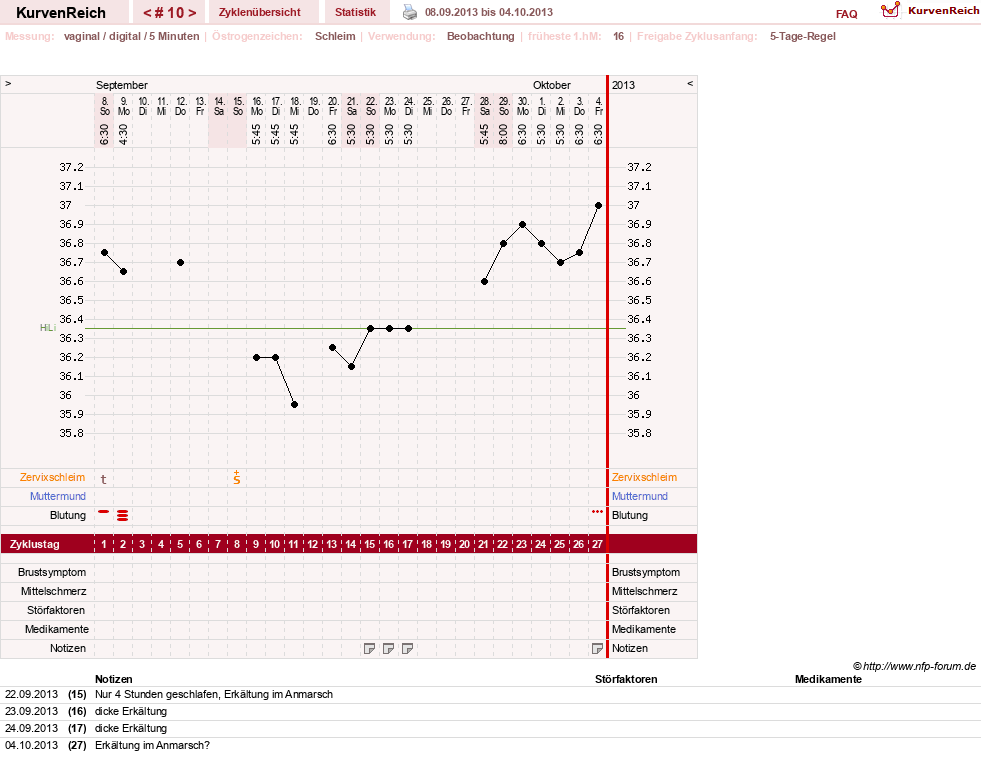
Task: Click the Störfaktoren row label on left
Action: tap(56, 610)
